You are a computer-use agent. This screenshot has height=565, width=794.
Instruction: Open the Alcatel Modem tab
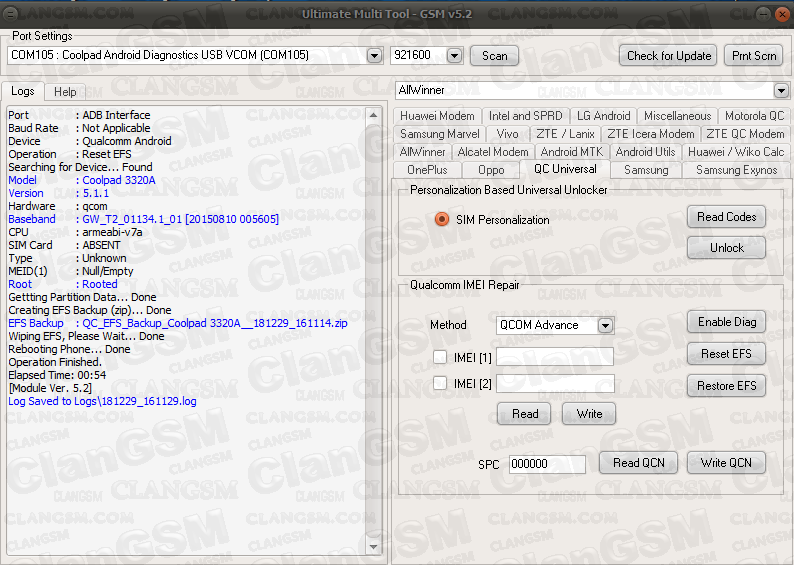[493, 152]
